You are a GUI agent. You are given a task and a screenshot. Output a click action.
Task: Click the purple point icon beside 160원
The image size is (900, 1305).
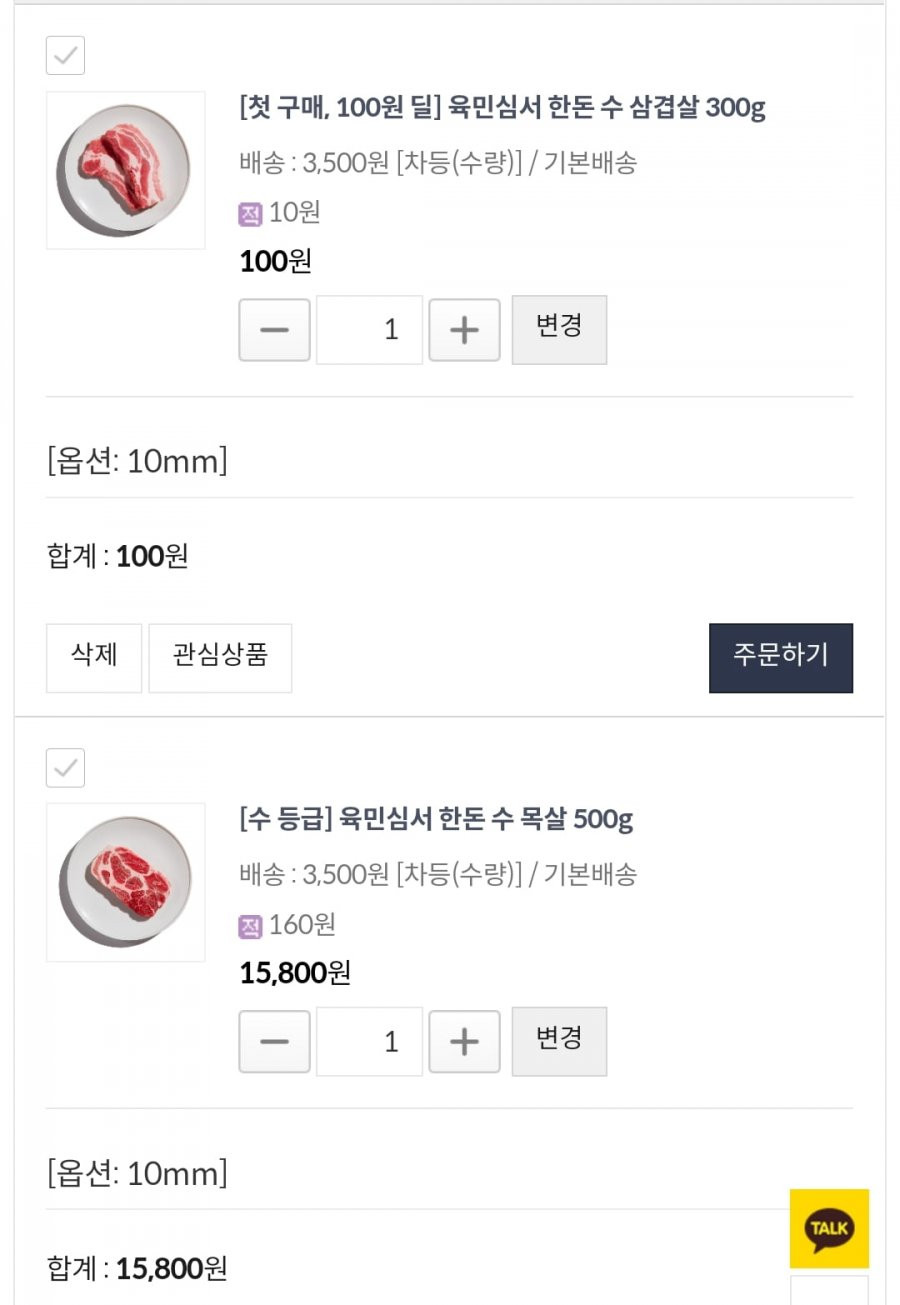250,926
